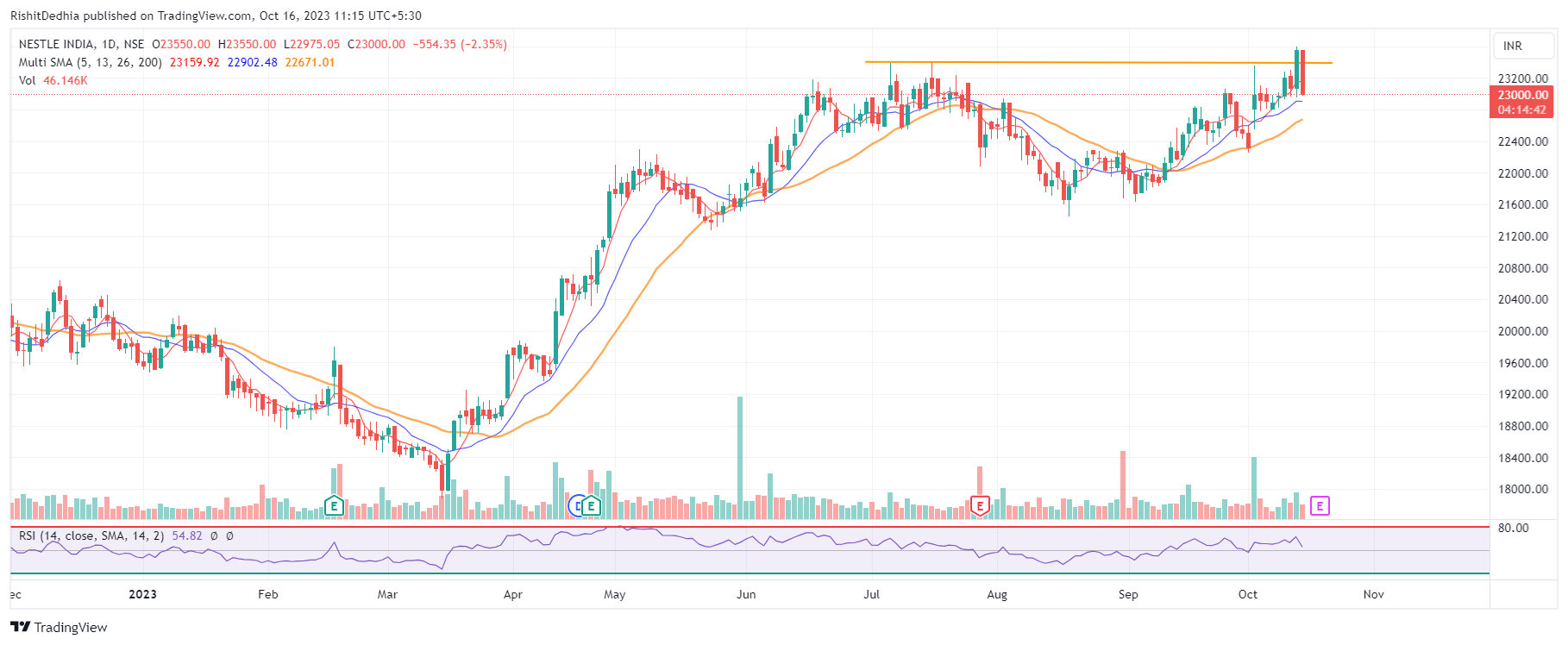Toggle the Vol indicator legend
This screenshot has height=645, width=1568.
coord(28,80)
